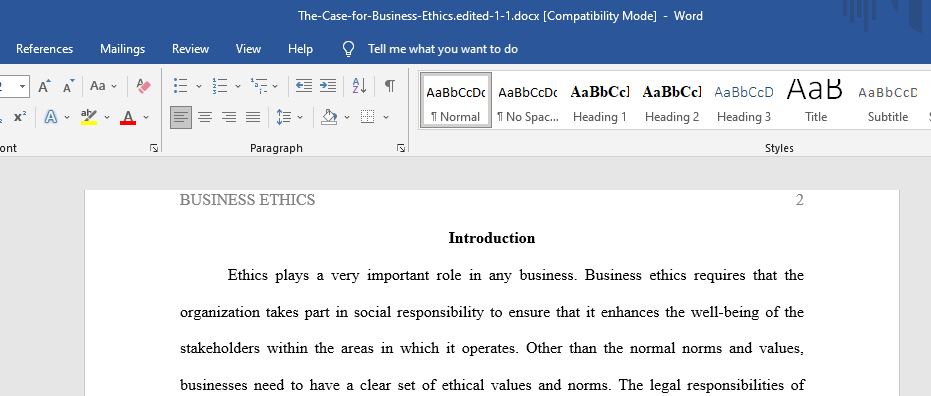Expand the Text Effects dropdown arrow
The image size is (931, 396).
click(x=68, y=118)
